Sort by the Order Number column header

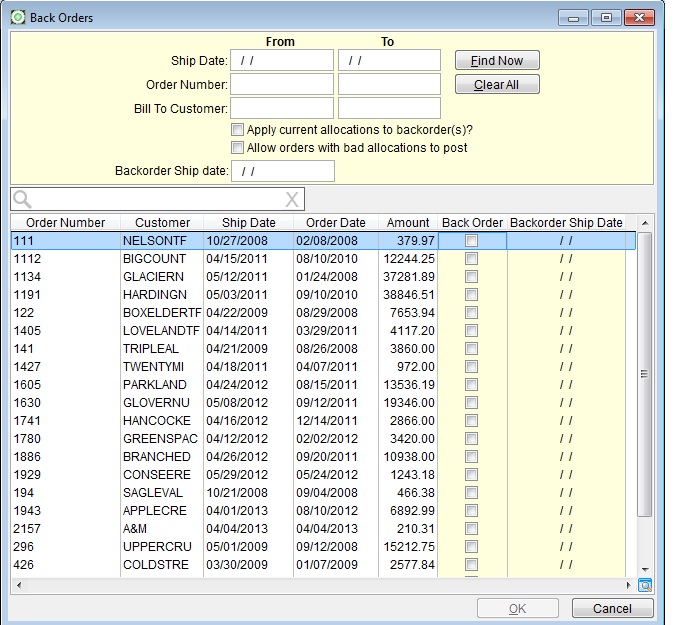tap(65, 223)
